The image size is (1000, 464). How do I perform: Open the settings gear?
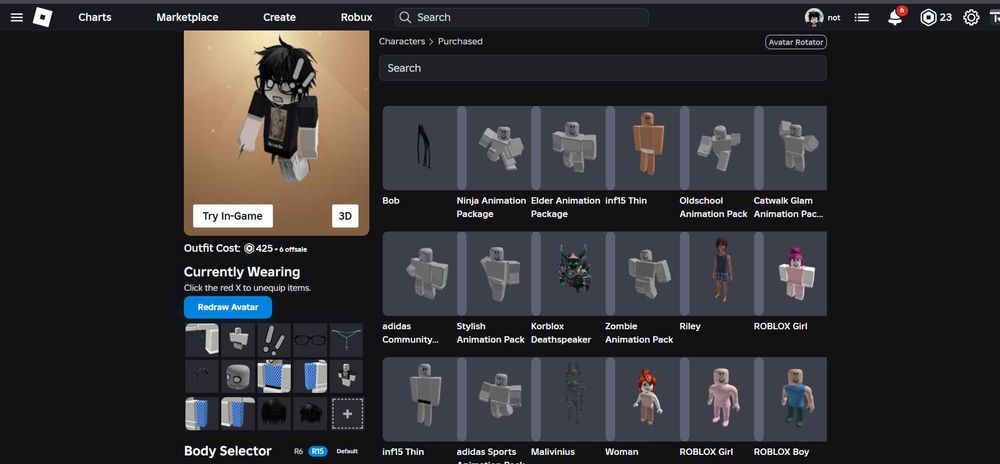[x=971, y=17]
